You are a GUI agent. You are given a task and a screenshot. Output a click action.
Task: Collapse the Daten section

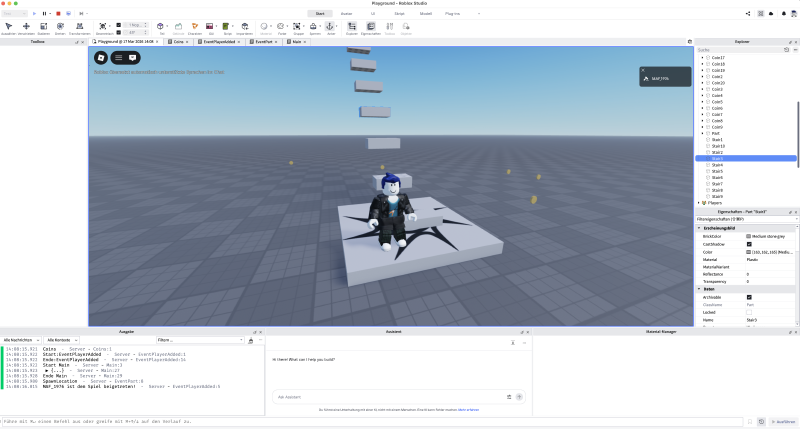click(699, 289)
